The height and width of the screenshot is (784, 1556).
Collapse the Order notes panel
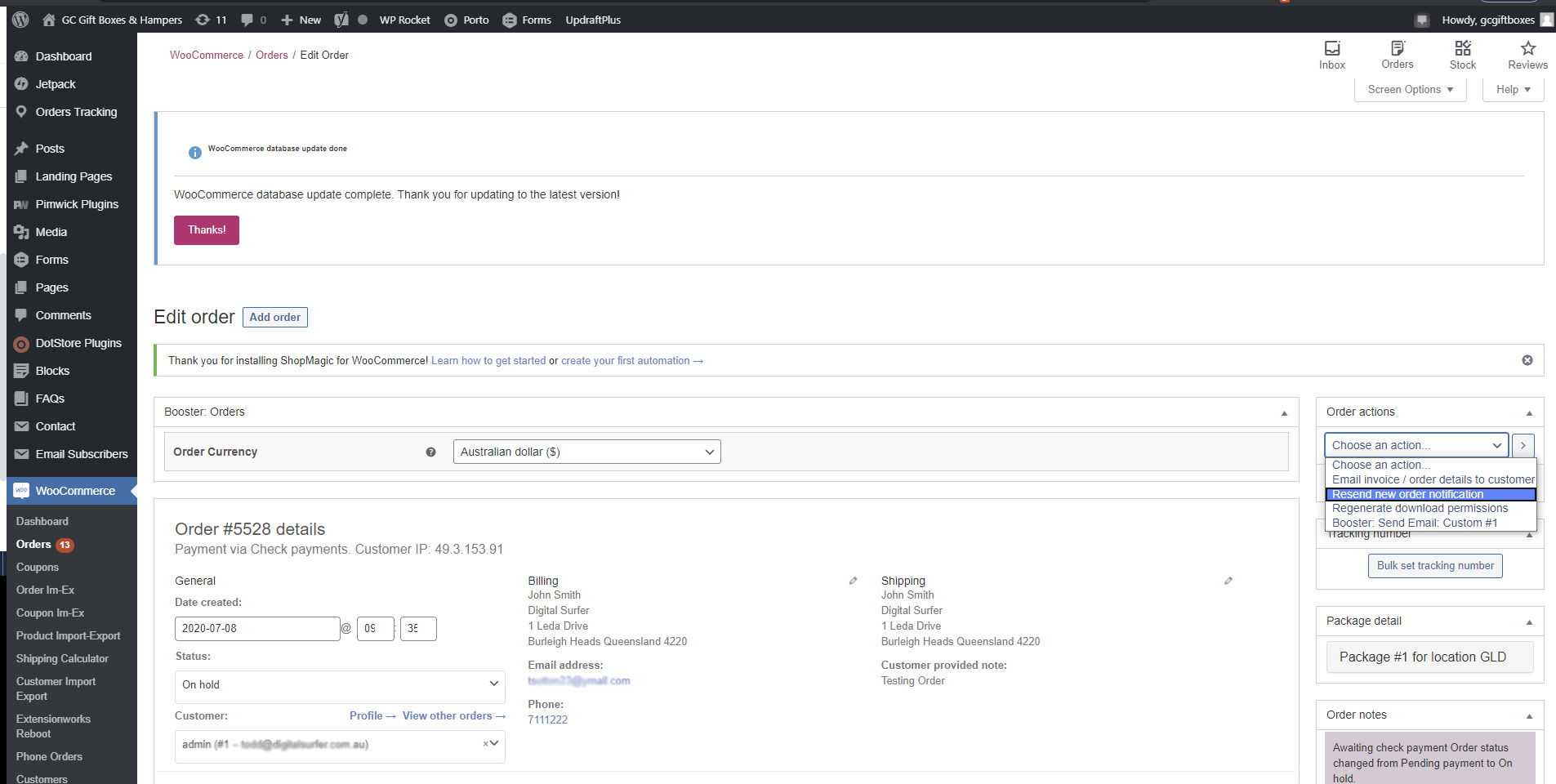(x=1529, y=716)
